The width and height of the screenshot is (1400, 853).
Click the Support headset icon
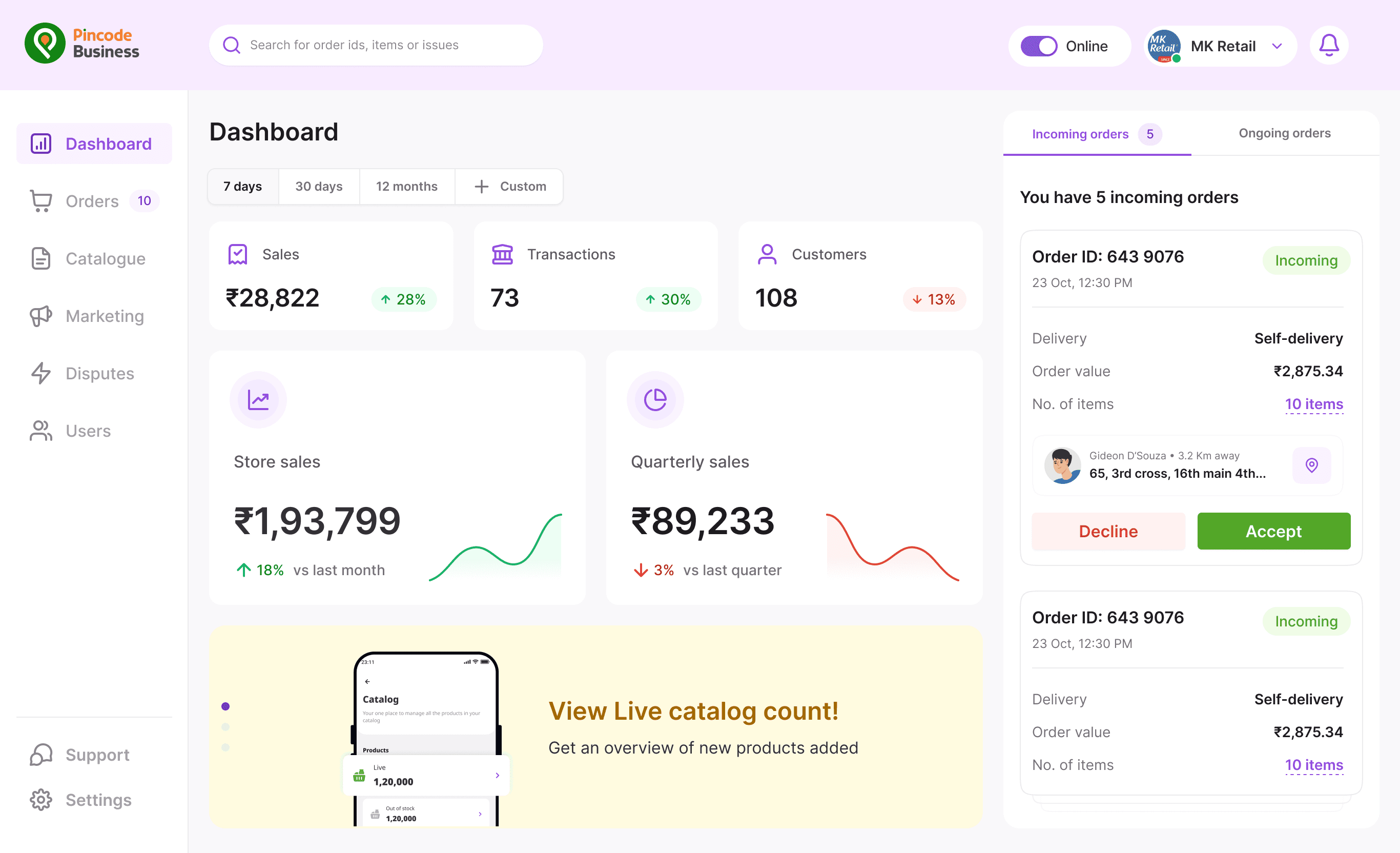41,755
